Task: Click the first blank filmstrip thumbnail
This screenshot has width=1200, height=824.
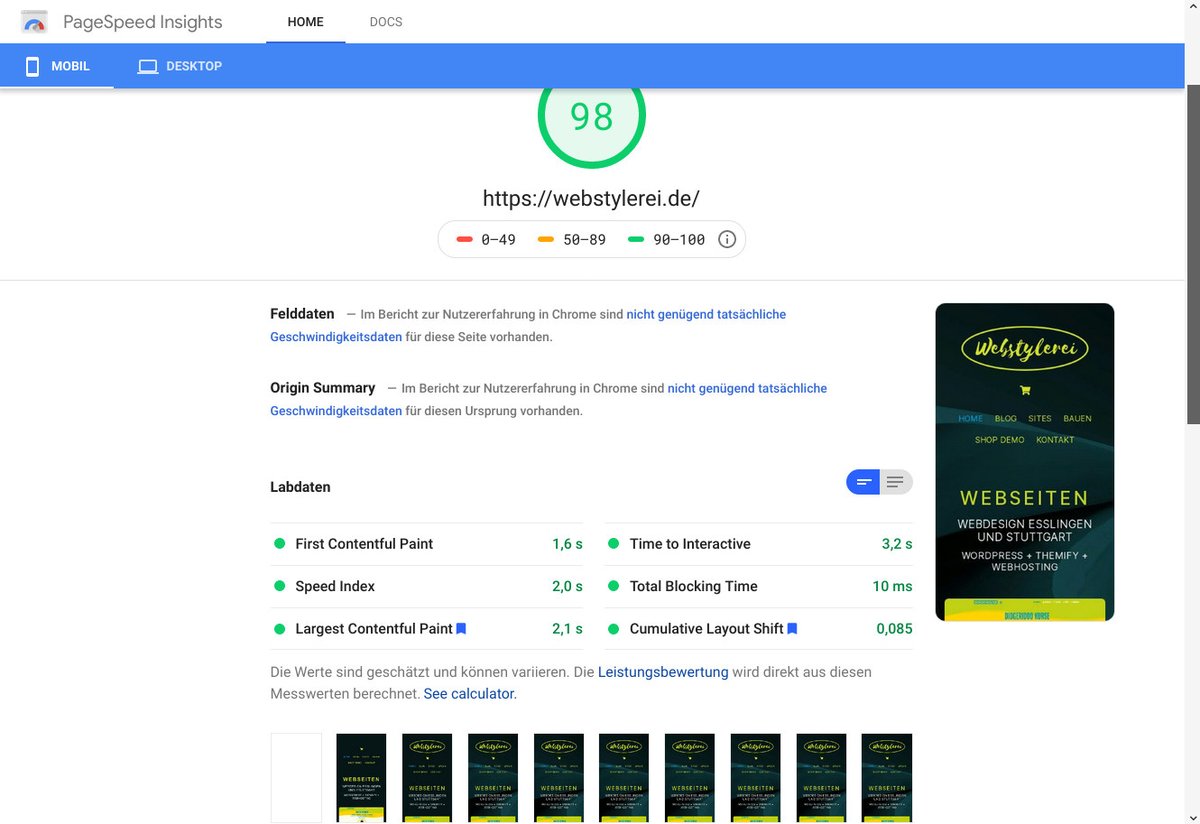Action: [x=296, y=778]
